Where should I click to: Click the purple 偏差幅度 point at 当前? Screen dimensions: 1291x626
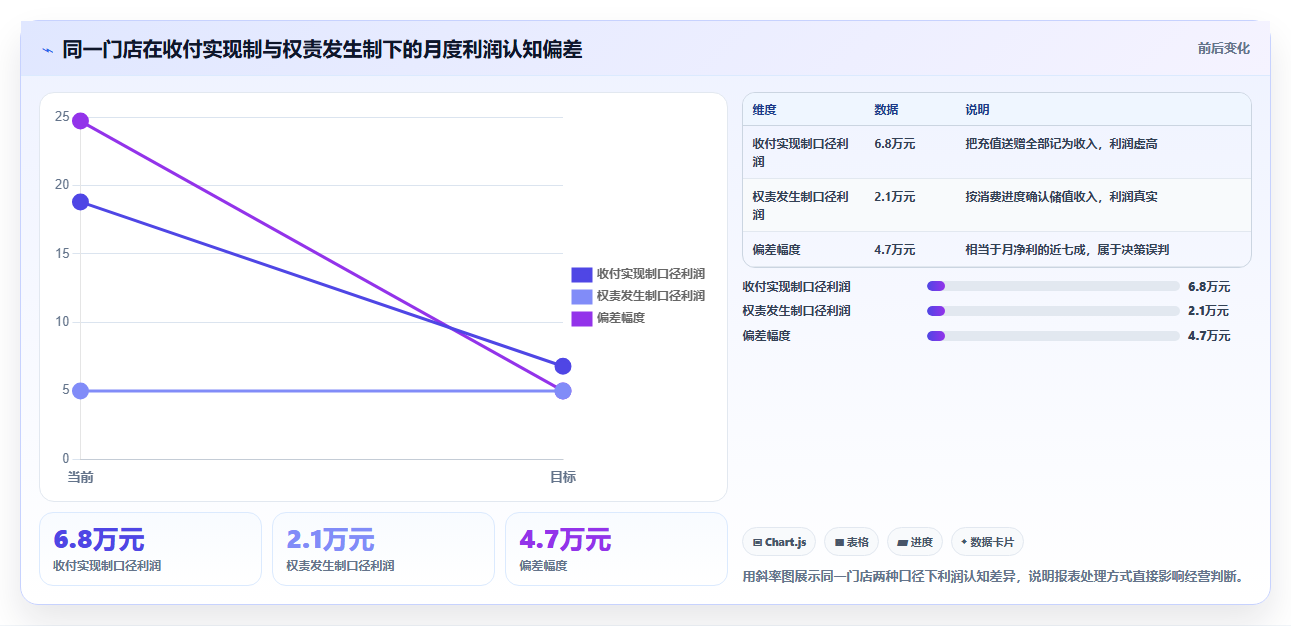[x=80, y=121]
